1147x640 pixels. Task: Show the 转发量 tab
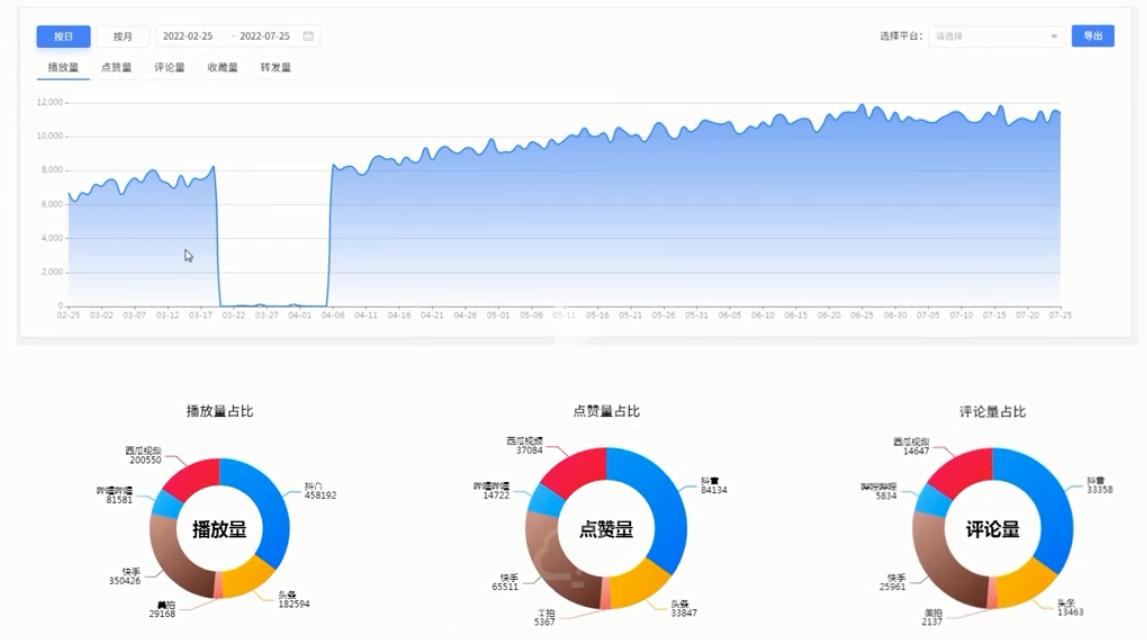(275, 68)
